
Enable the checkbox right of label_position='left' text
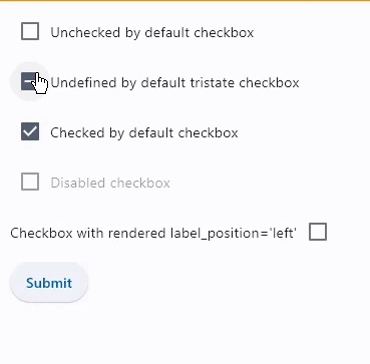click(x=318, y=232)
